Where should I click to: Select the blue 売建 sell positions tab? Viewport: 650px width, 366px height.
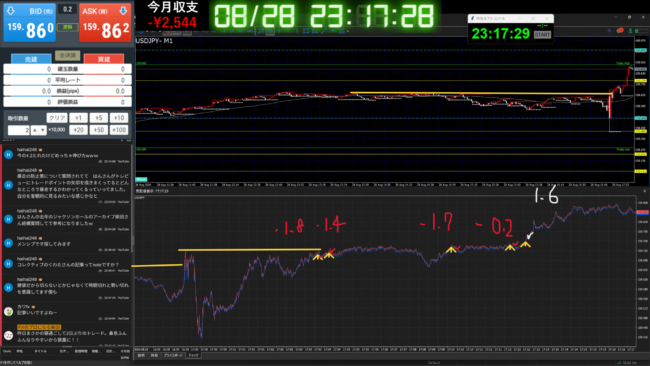coord(31,59)
